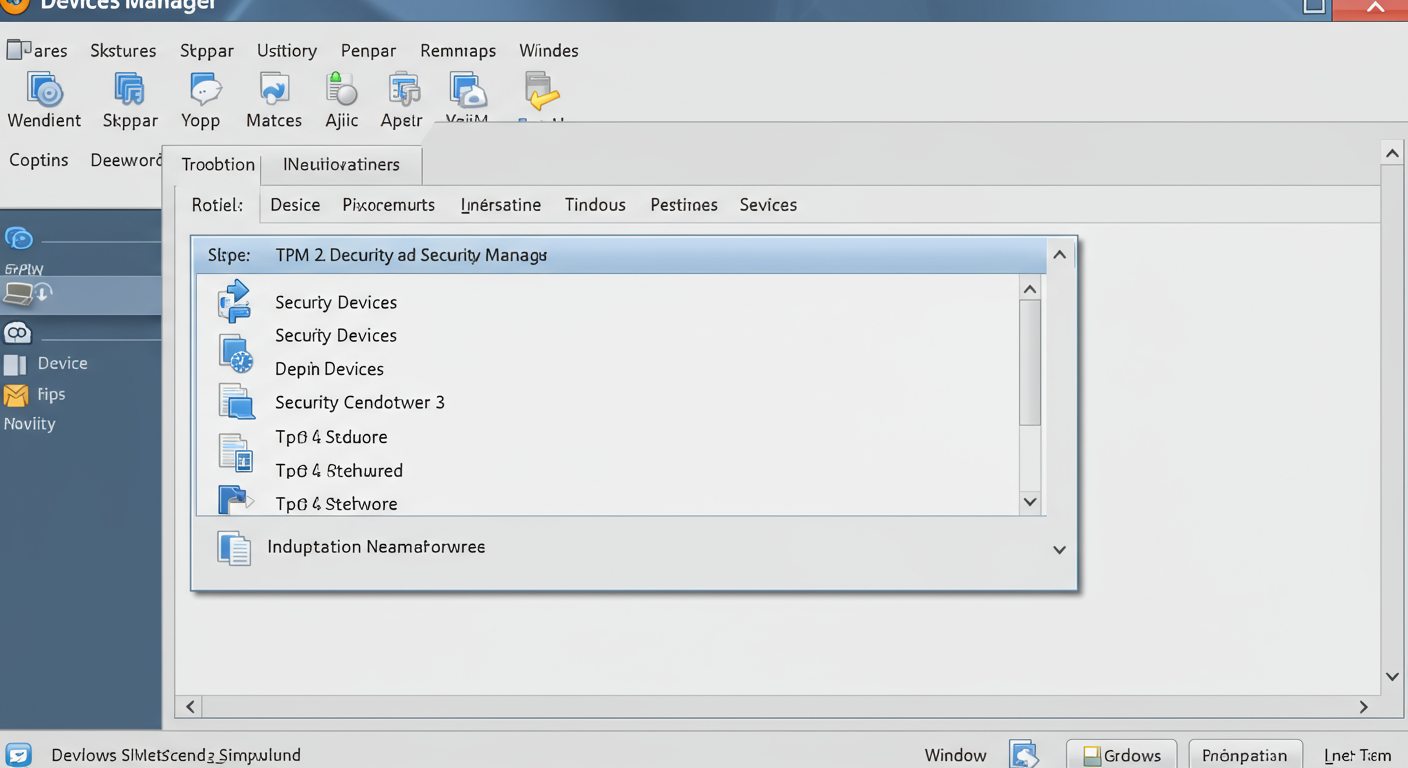Click the folder icon with yellow arrow
The width and height of the screenshot is (1408, 768).
click(541, 91)
